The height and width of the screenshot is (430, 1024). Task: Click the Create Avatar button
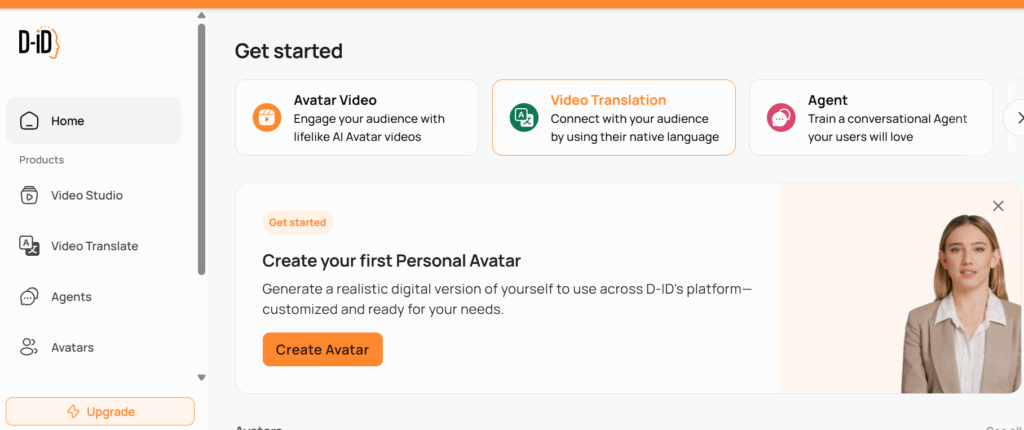pyautogui.click(x=323, y=350)
